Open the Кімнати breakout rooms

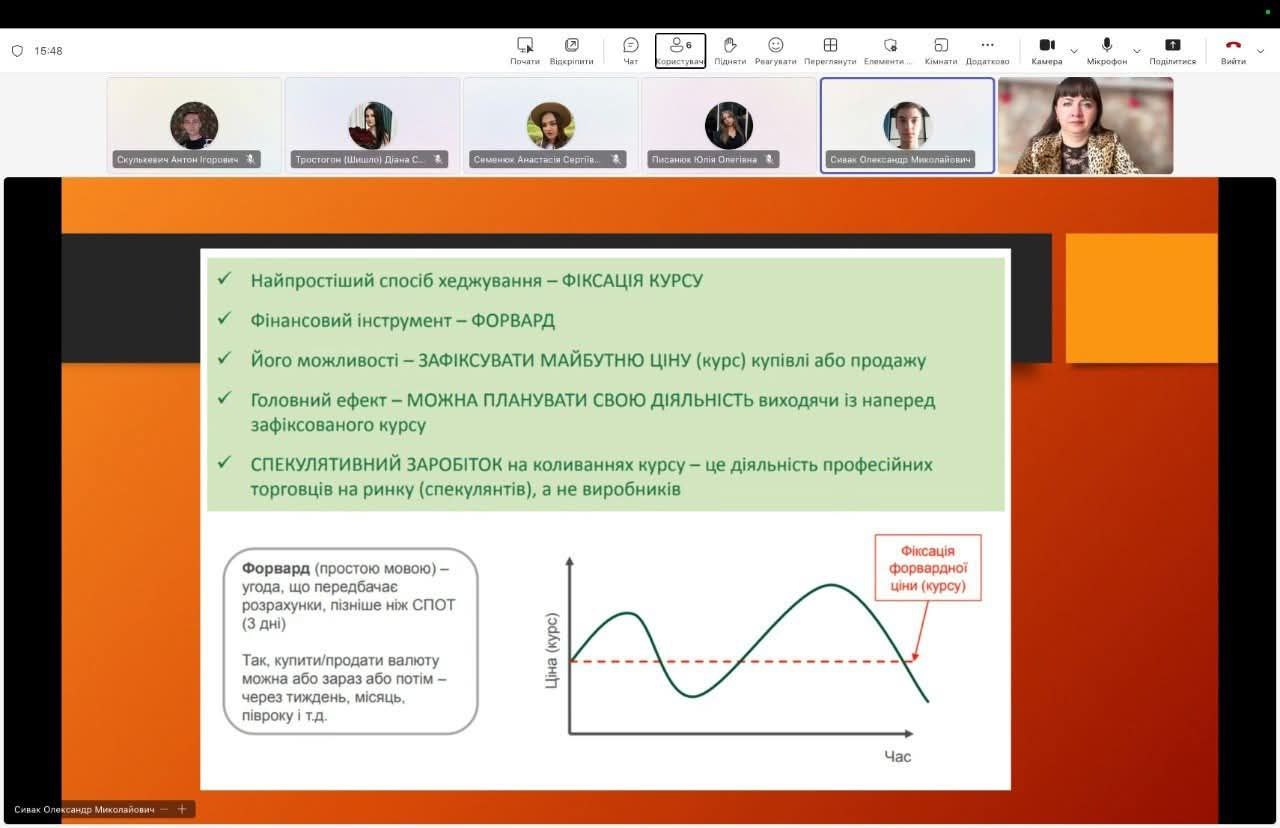tap(941, 50)
